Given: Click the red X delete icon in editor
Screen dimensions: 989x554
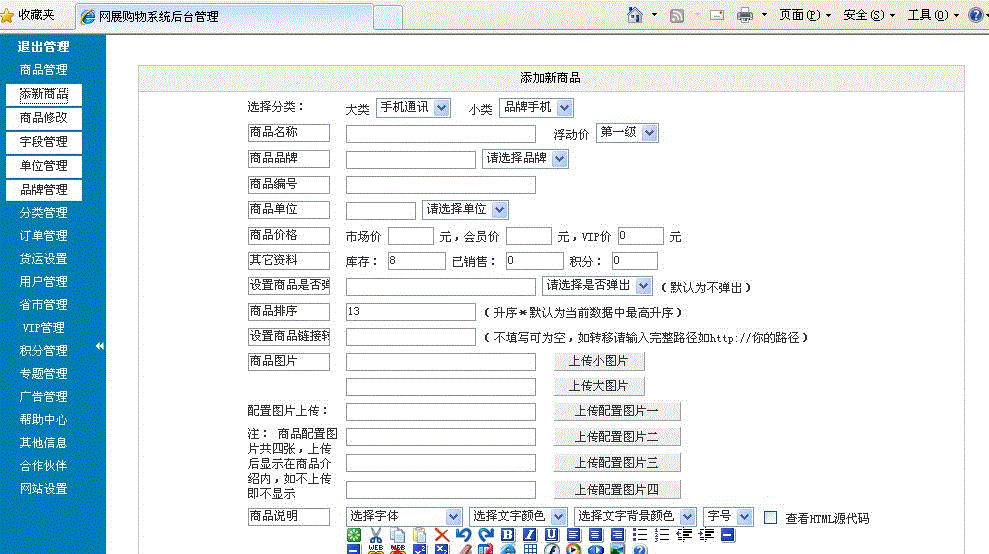Looking at the screenshot, I should point(441,535).
